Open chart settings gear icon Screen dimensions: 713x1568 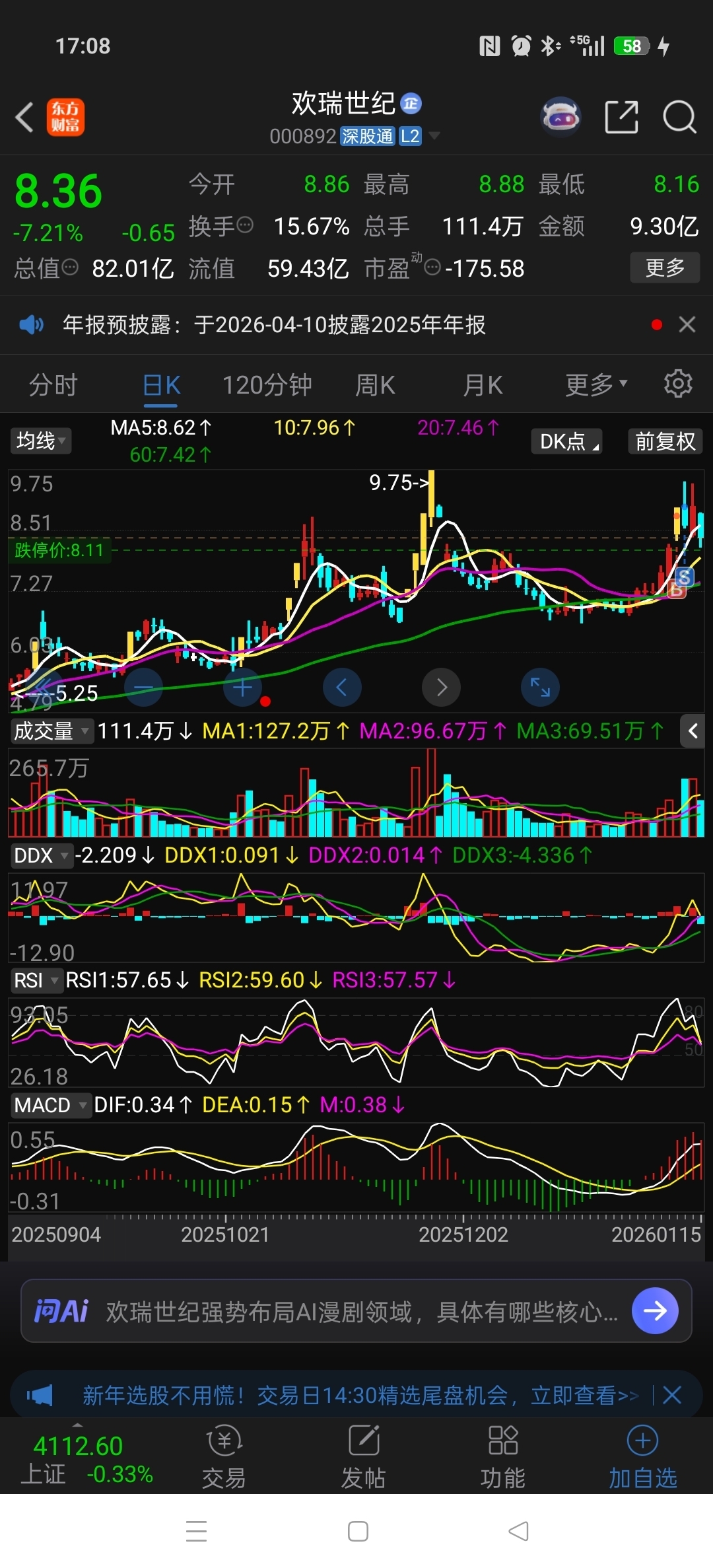(677, 384)
